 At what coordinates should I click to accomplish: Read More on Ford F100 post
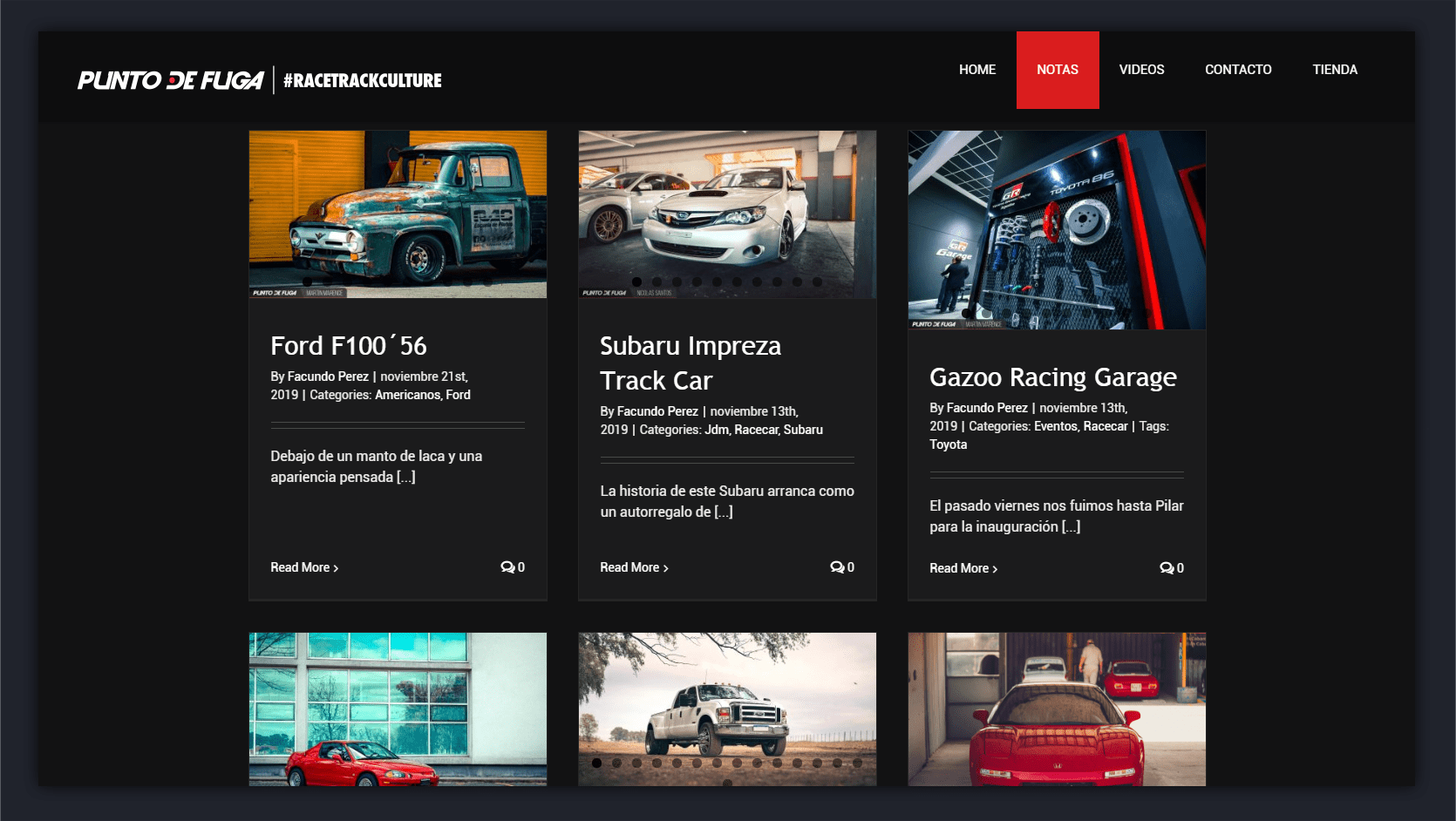point(304,567)
